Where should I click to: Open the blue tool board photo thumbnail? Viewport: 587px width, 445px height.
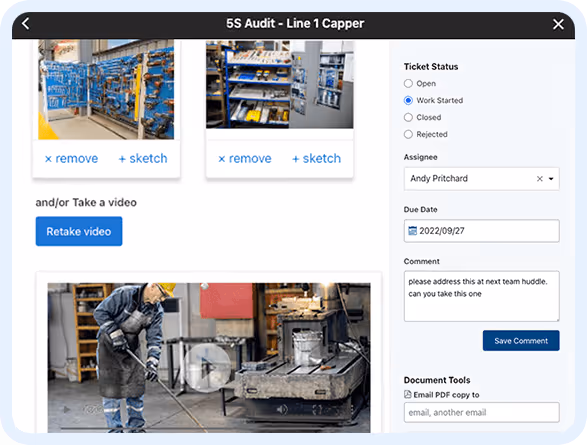point(106,89)
